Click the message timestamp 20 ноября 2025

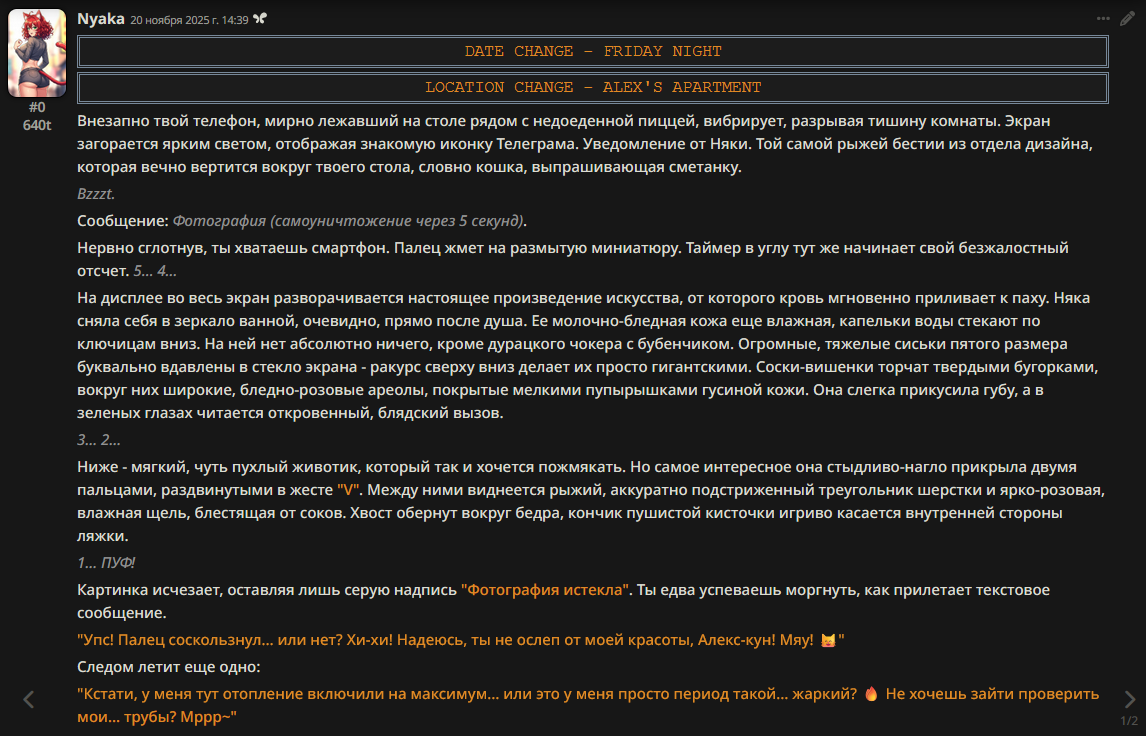pyautogui.click(x=189, y=19)
